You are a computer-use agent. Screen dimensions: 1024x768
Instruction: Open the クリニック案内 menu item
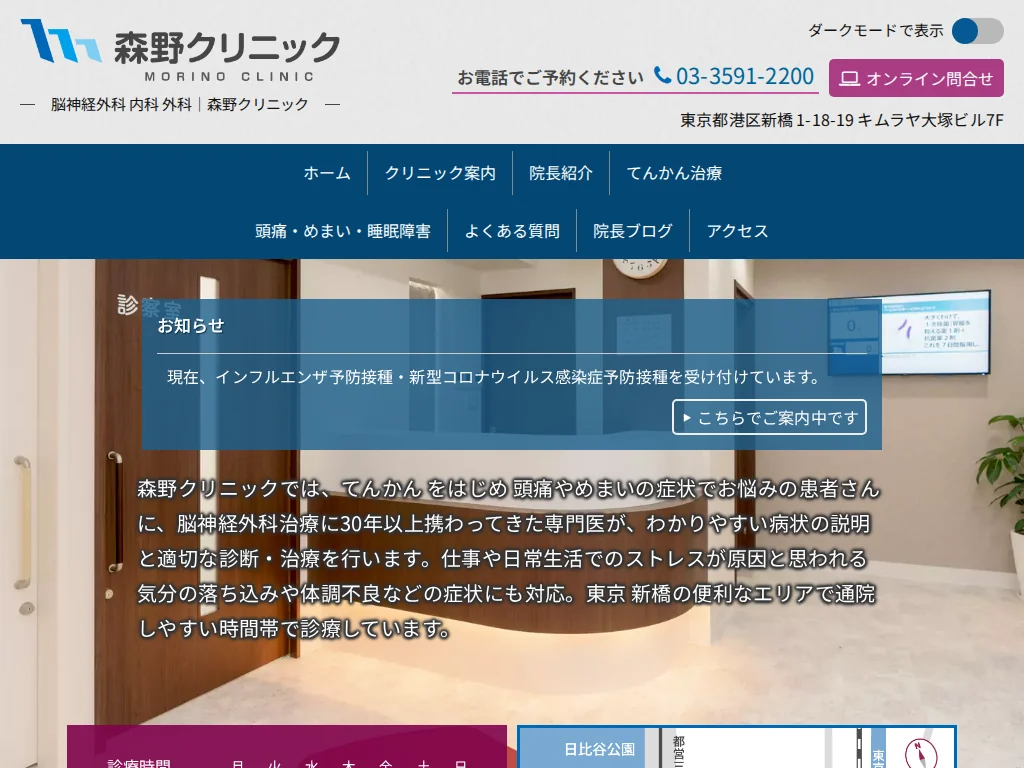point(440,173)
